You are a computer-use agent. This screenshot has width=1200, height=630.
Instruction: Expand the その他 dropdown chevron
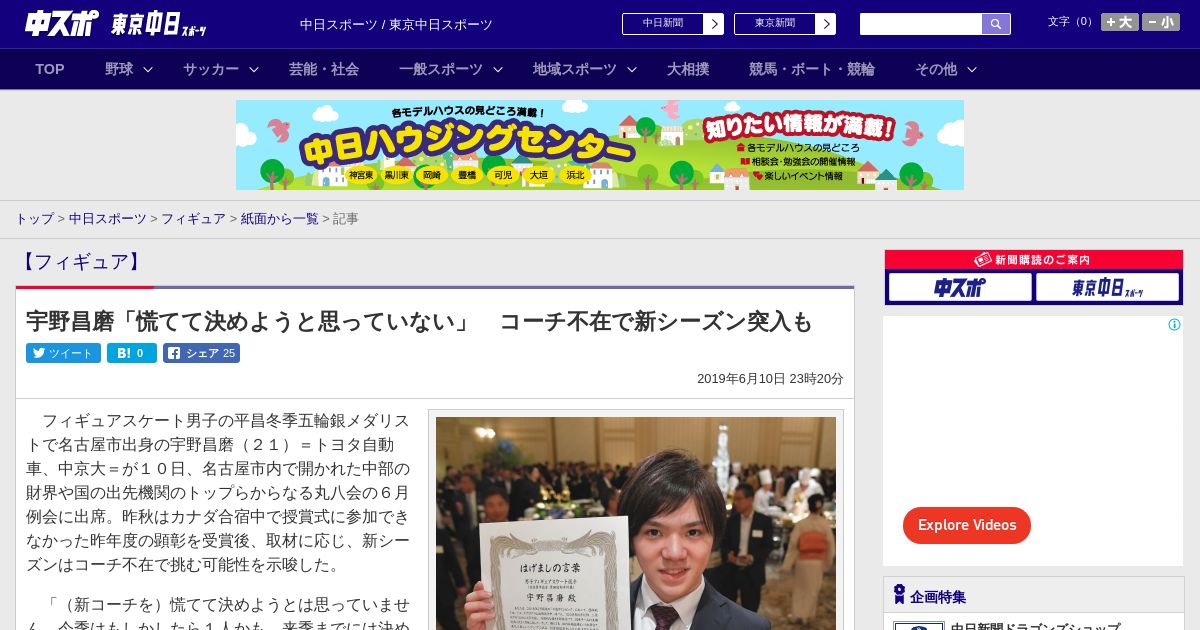click(x=972, y=70)
